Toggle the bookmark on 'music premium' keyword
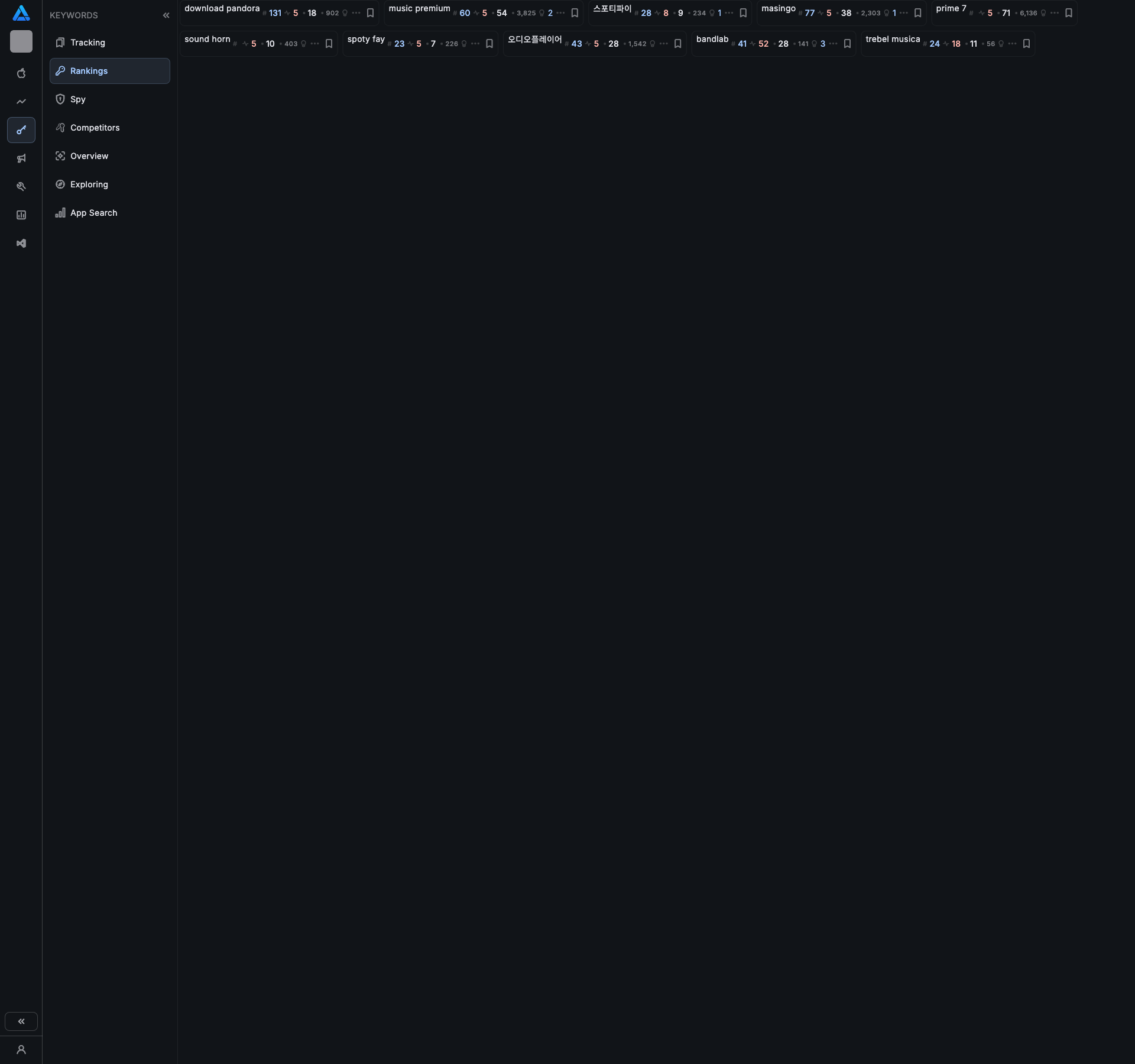This screenshot has width=1135, height=1064. coord(575,12)
